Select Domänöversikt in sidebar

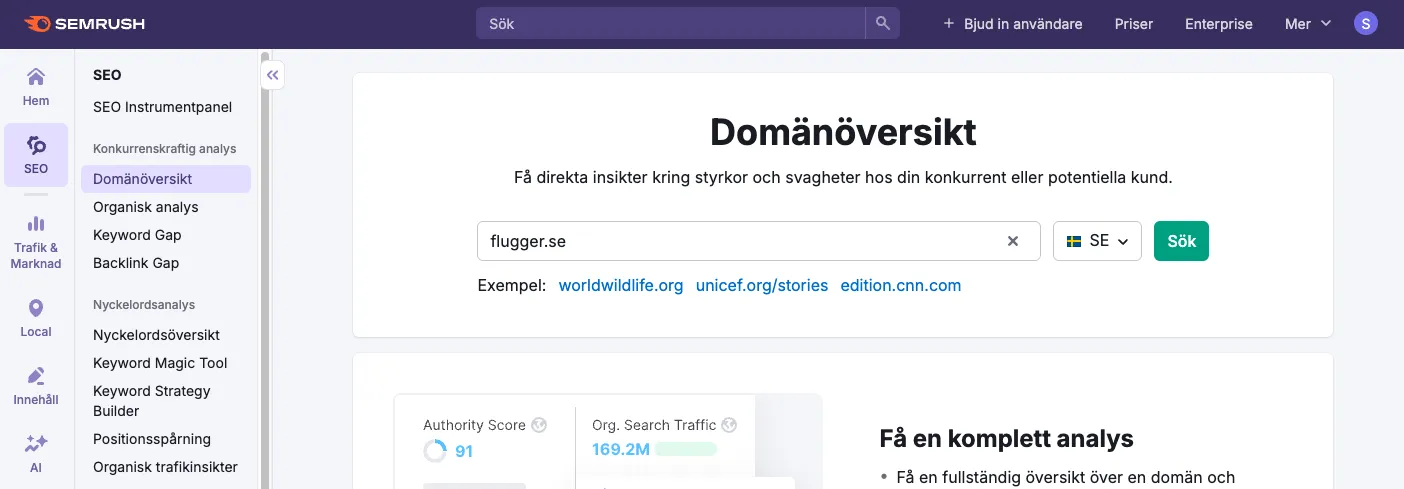click(166, 179)
